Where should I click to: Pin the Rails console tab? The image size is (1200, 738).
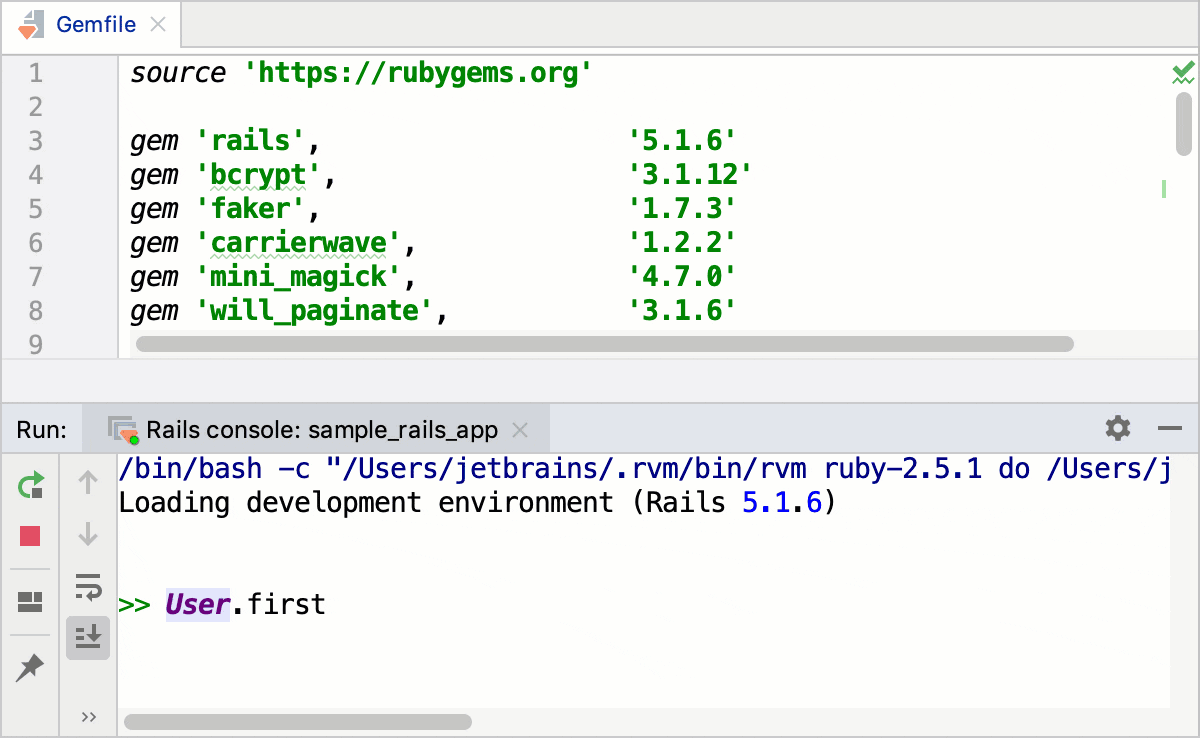pyautogui.click(x=29, y=665)
